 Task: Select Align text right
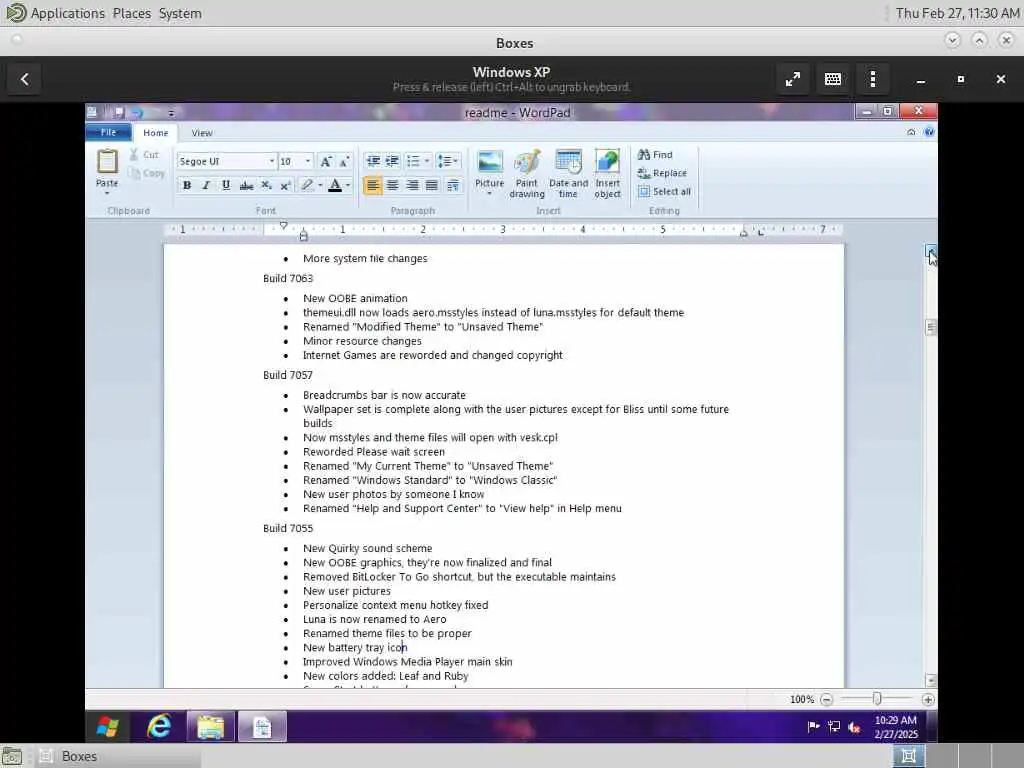point(412,185)
